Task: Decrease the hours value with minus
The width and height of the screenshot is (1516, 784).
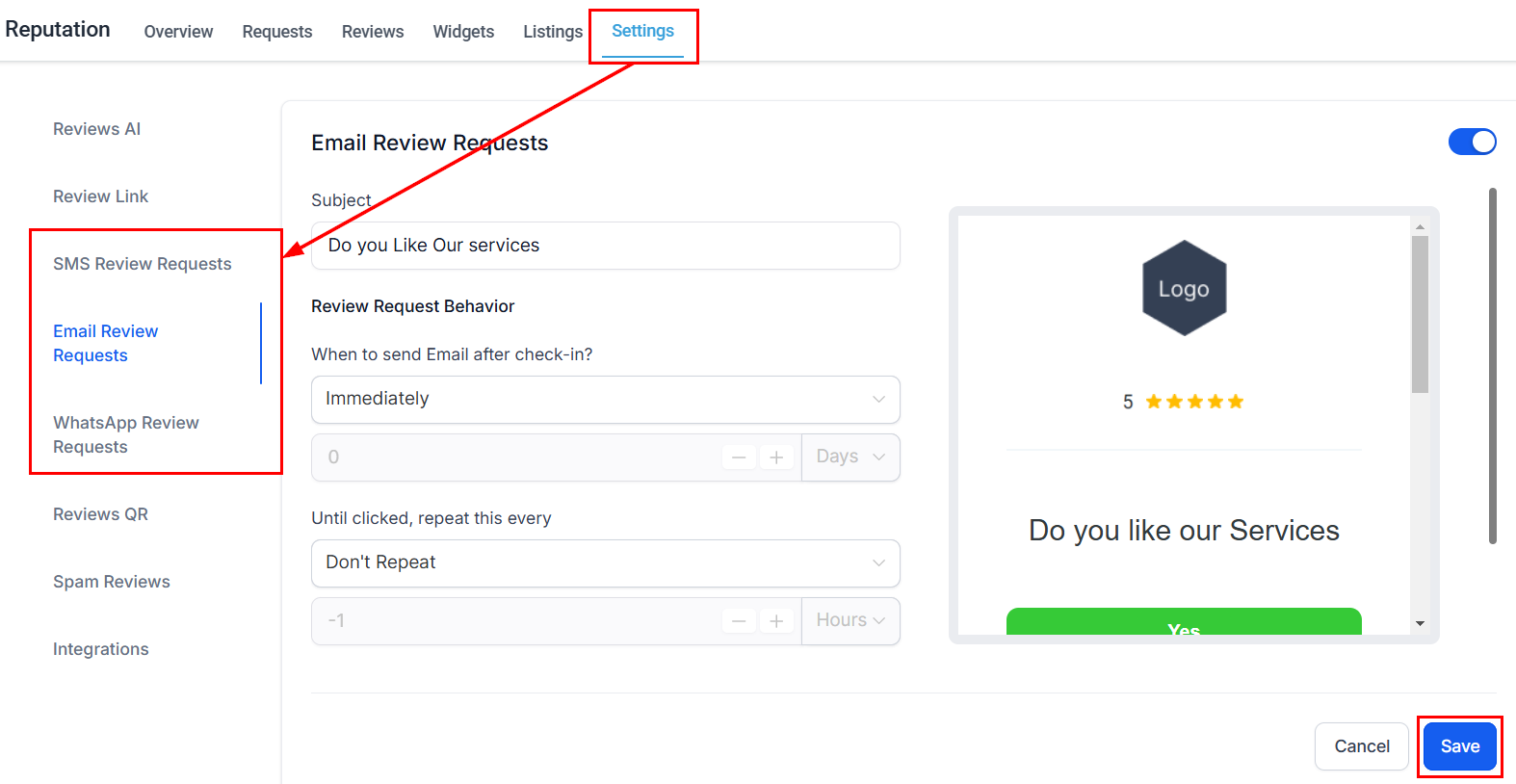Action: click(739, 621)
